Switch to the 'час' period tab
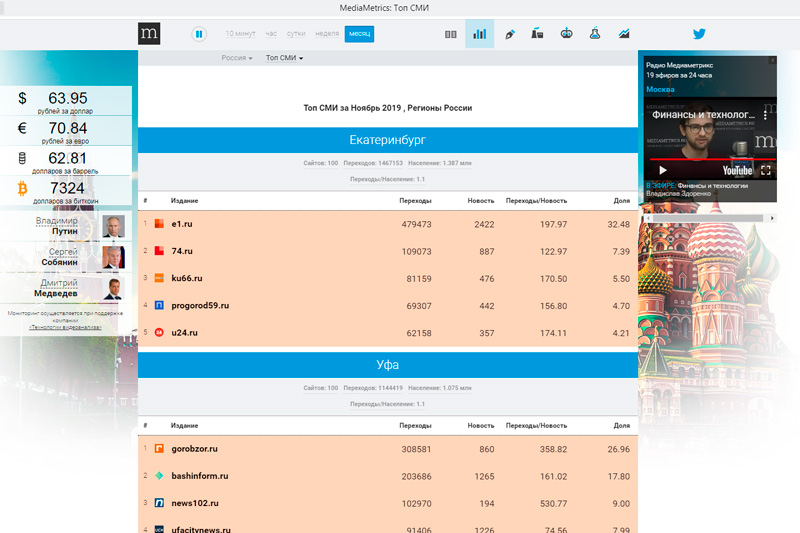The image size is (800, 533). pyautogui.click(x=272, y=34)
